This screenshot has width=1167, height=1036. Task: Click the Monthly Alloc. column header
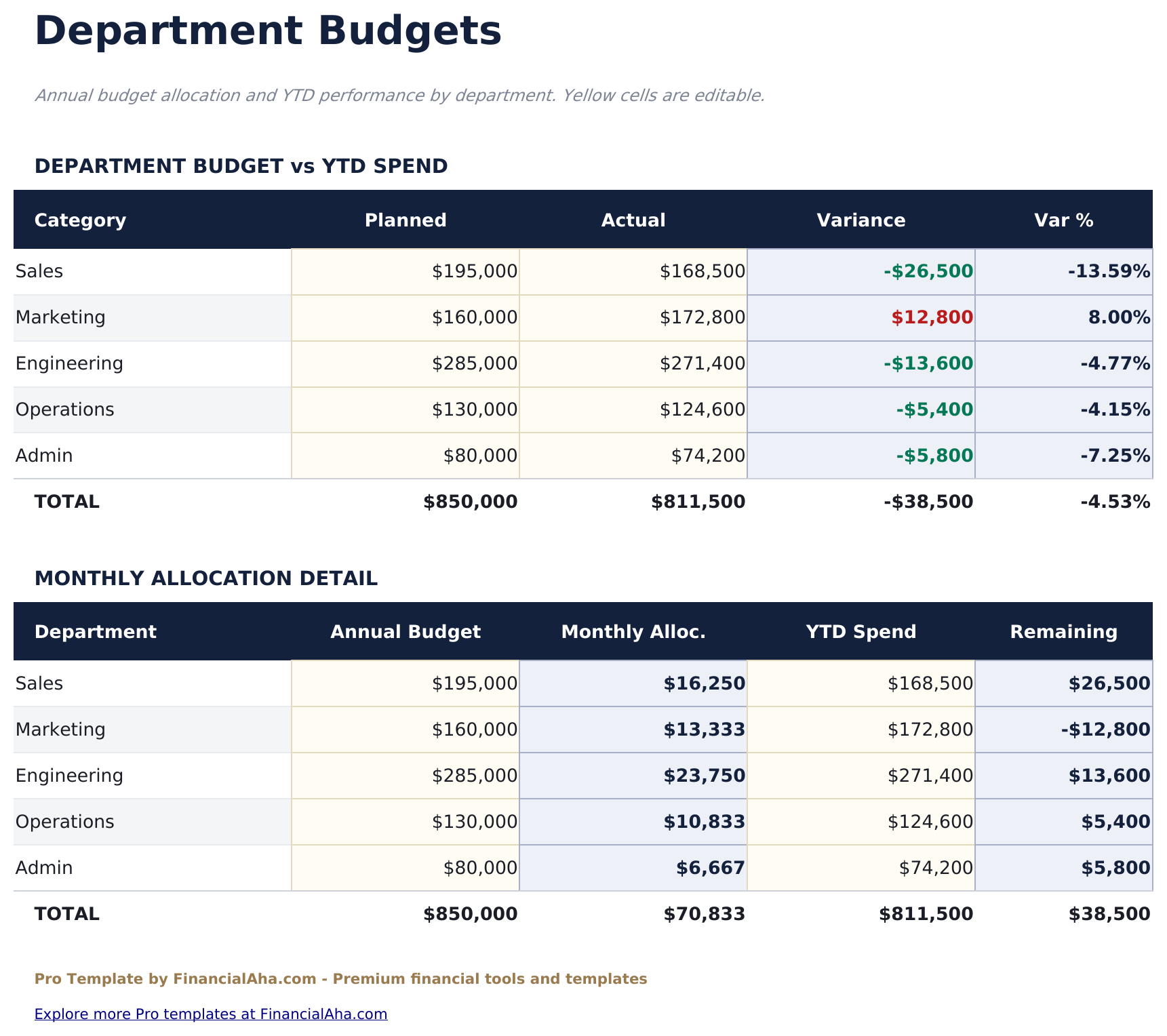pyautogui.click(x=633, y=631)
